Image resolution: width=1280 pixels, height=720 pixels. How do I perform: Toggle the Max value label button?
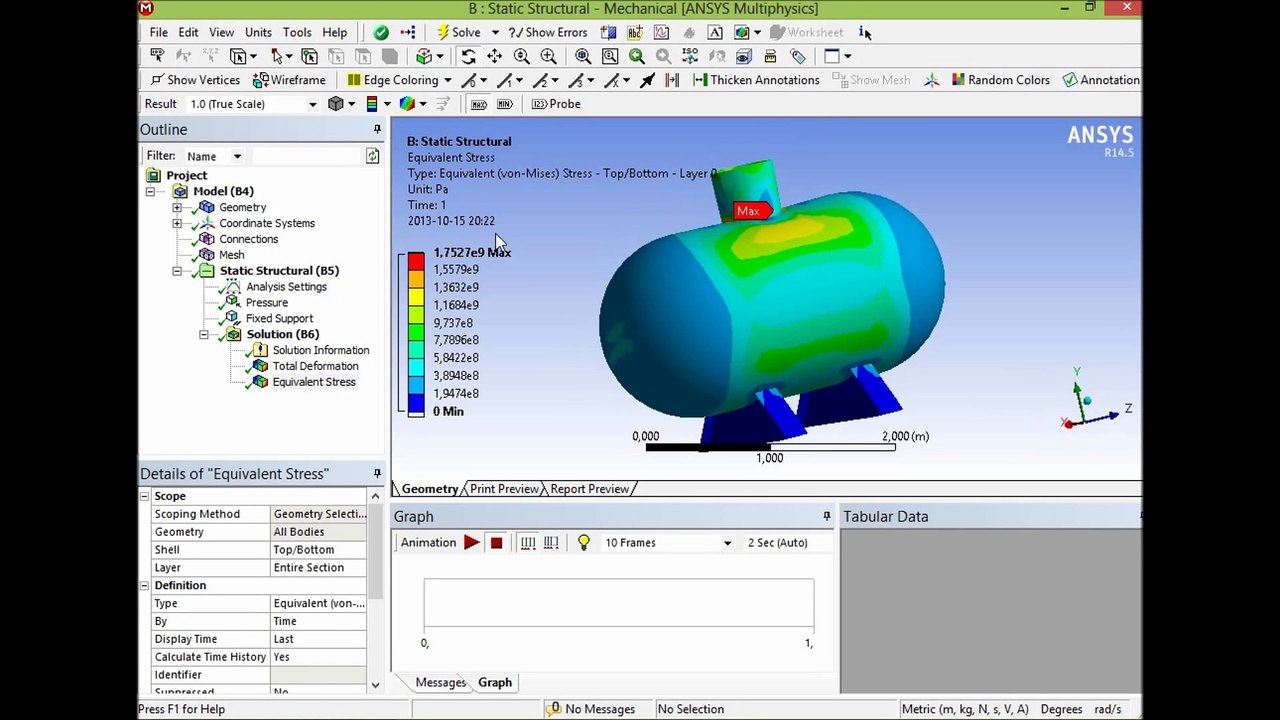point(479,104)
